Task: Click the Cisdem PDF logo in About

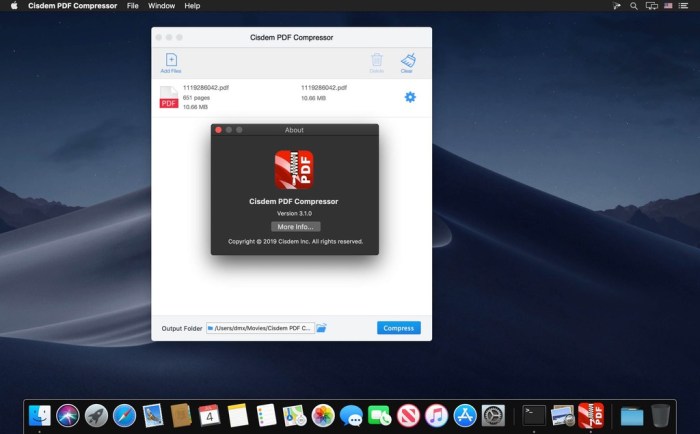Action: tap(294, 170)
